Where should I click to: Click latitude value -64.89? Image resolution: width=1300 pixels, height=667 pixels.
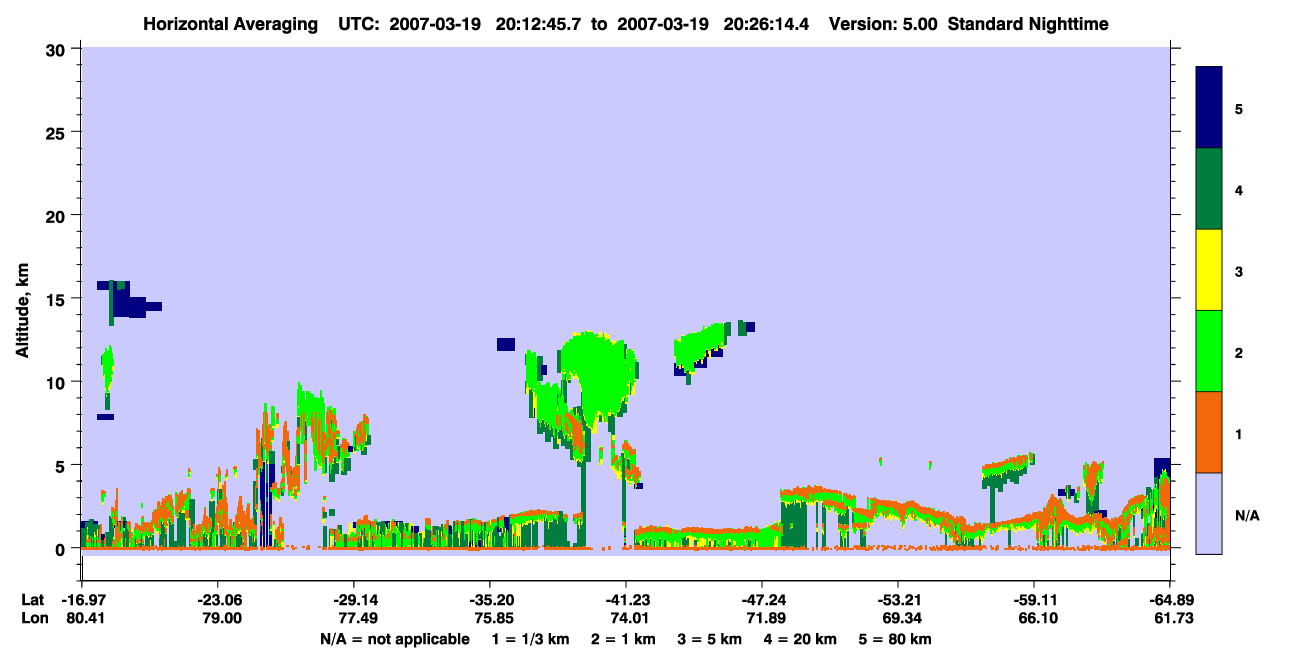pos(1170,600)
